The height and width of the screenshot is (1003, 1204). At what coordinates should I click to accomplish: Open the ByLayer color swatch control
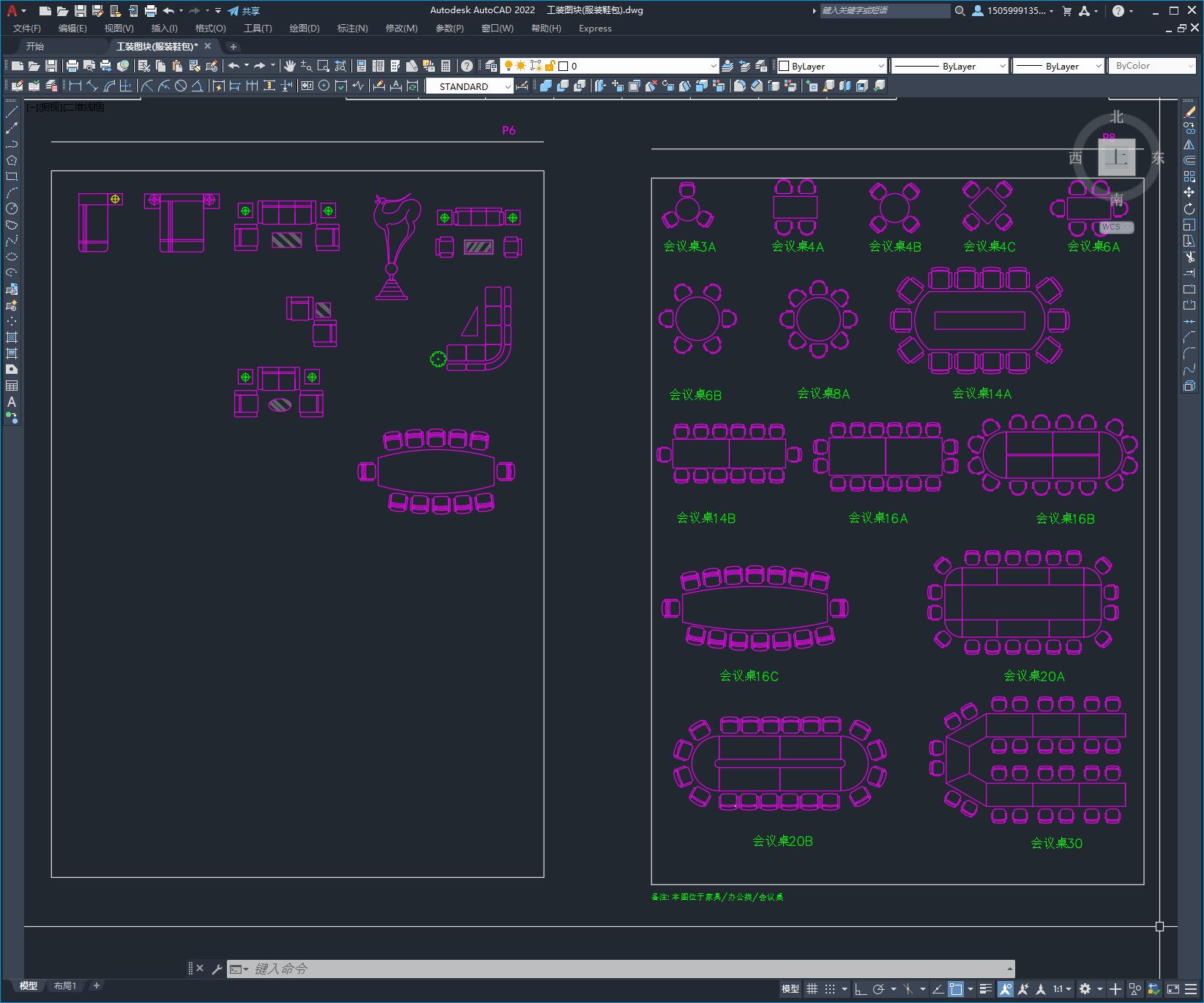coord(832,66)
